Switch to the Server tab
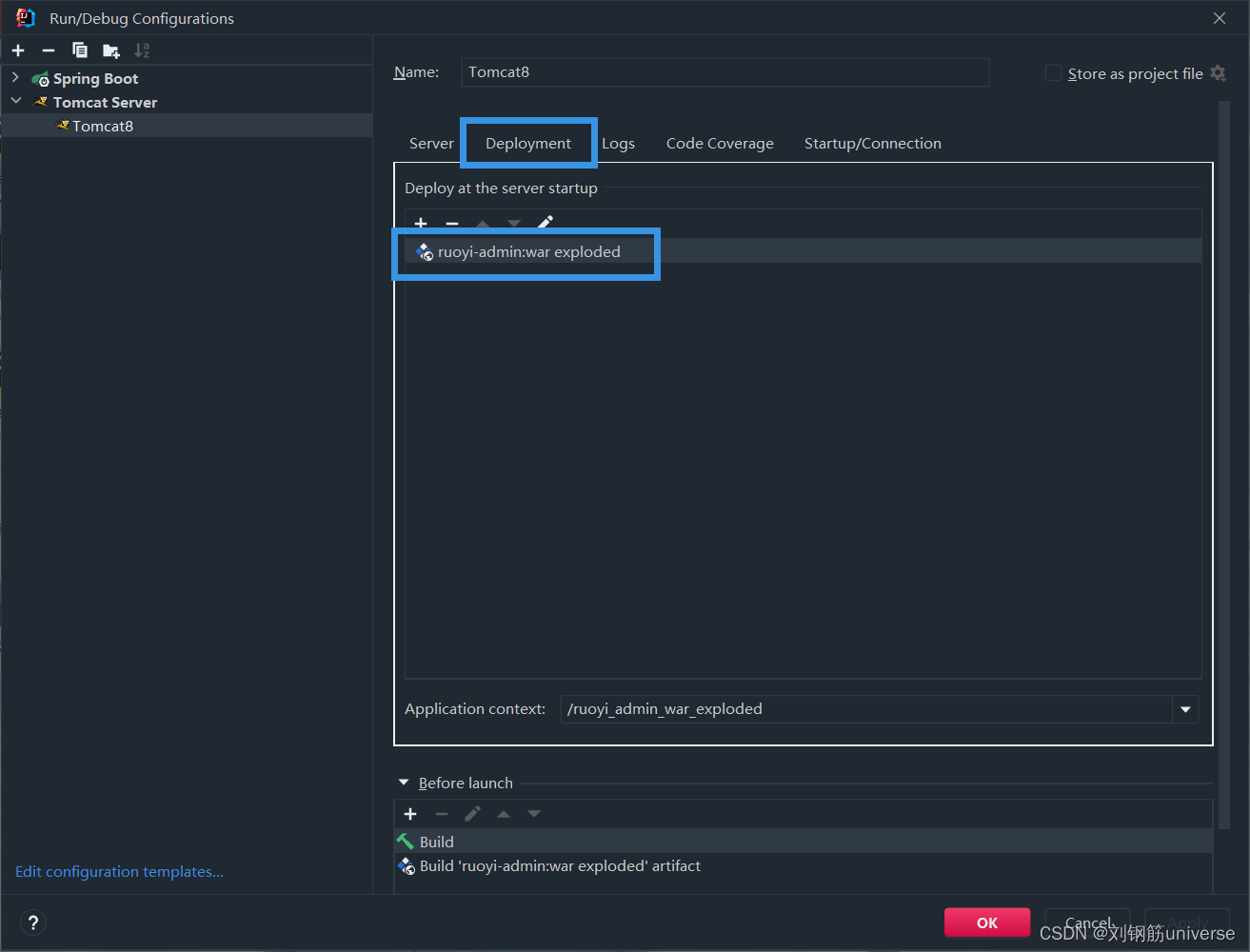1250x952 pixels. [431, 144]
